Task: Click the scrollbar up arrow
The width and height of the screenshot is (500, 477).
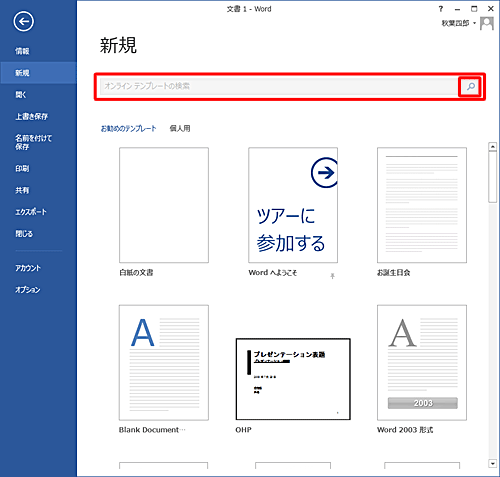Action: point(492,146)
